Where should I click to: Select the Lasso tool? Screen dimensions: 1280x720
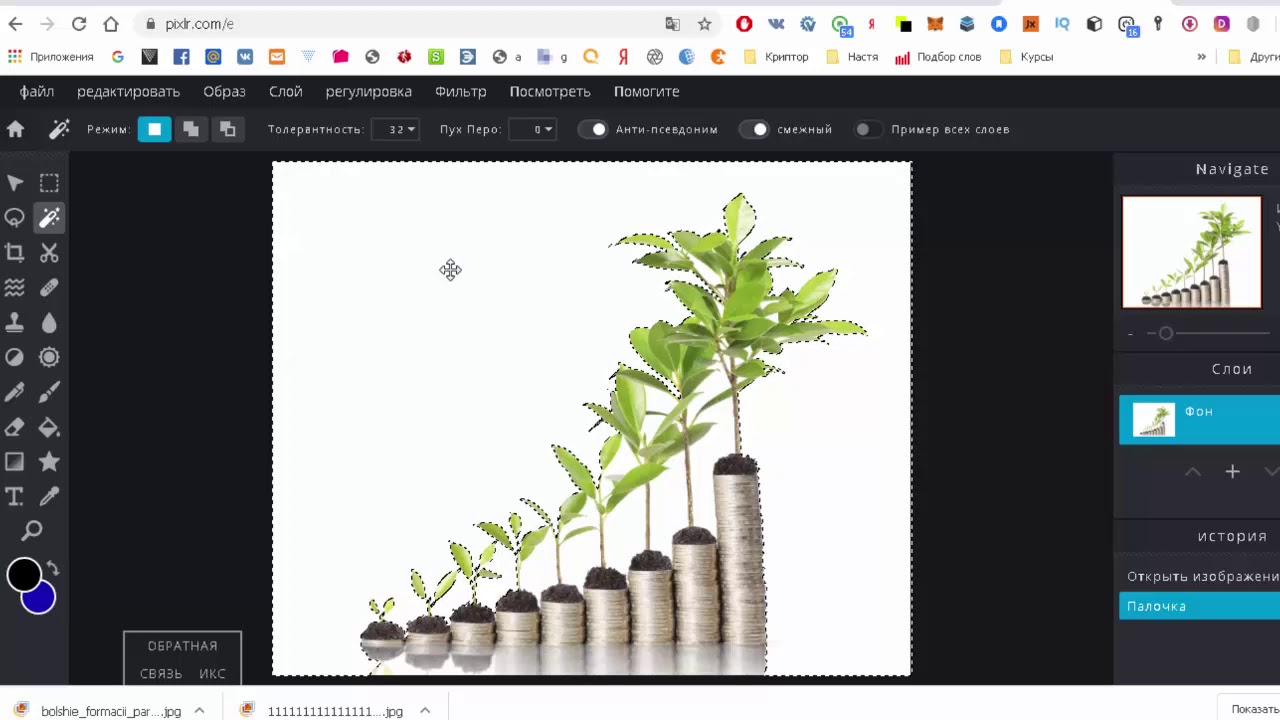pyautogui.click(x=15, y=218)
